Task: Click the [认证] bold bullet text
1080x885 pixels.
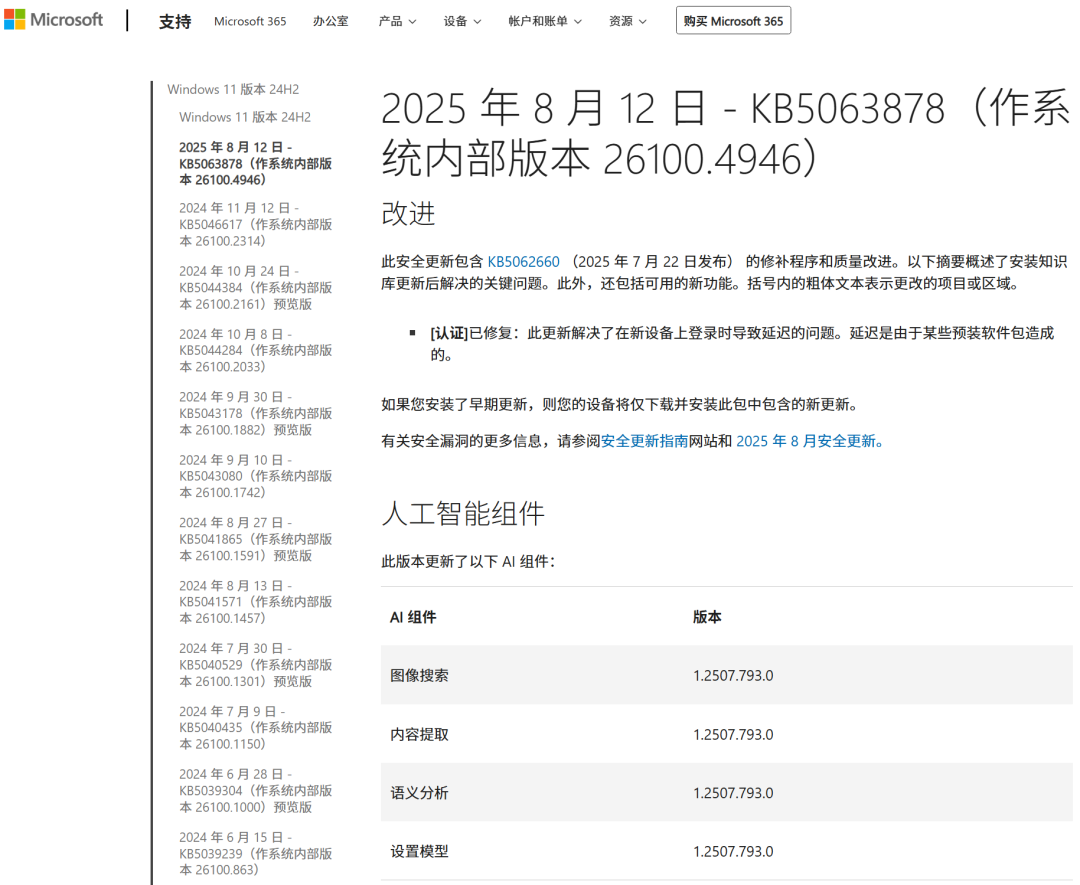Action: 449,333
